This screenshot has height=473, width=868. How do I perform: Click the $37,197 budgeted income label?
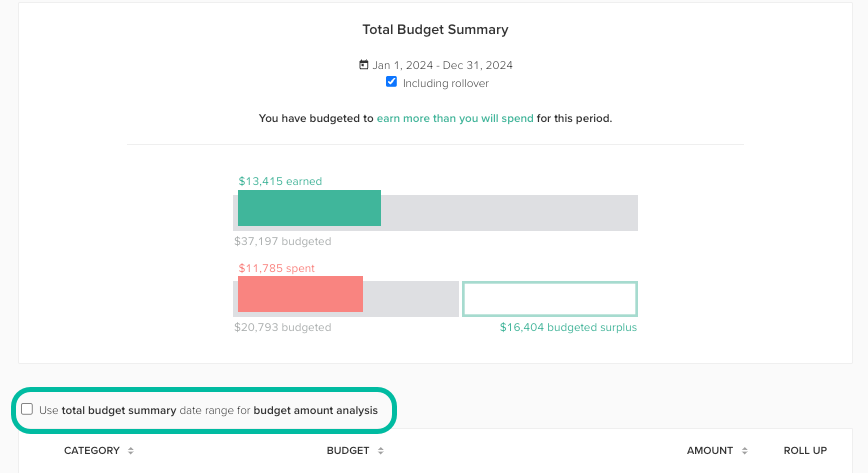(282, 241)
